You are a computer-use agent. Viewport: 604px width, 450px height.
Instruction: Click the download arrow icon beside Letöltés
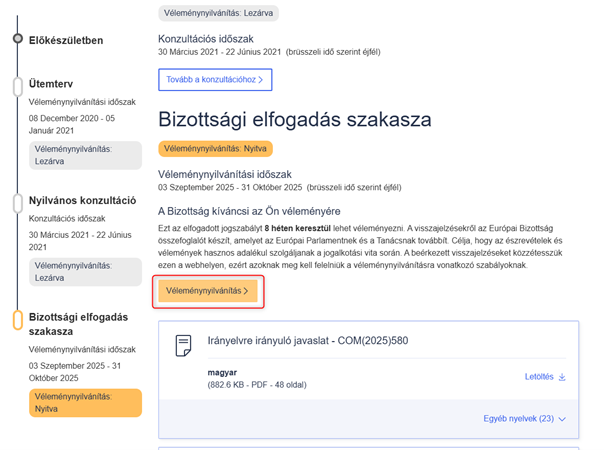pyautogui.click(x=562, y=377)
